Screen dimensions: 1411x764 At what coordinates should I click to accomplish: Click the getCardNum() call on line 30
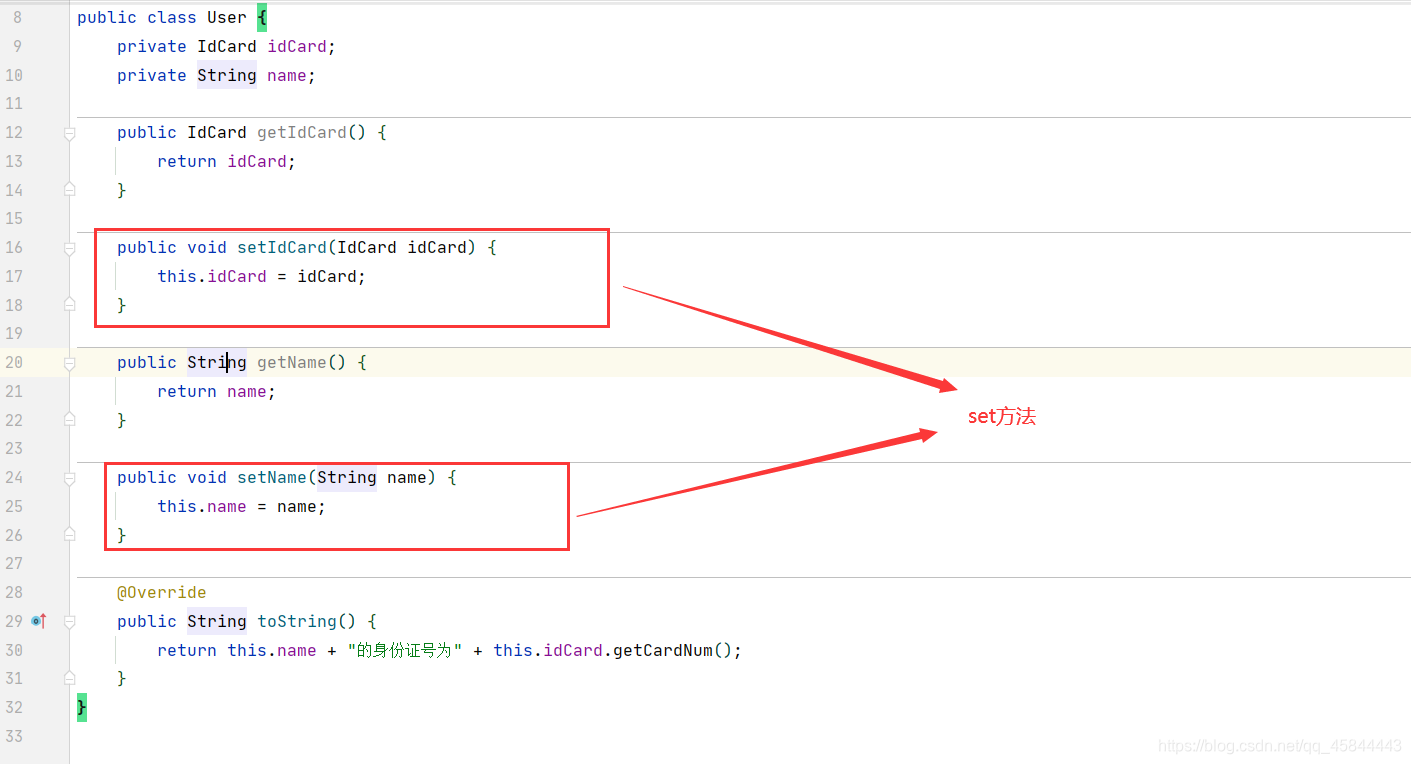[x=672, y=650]
